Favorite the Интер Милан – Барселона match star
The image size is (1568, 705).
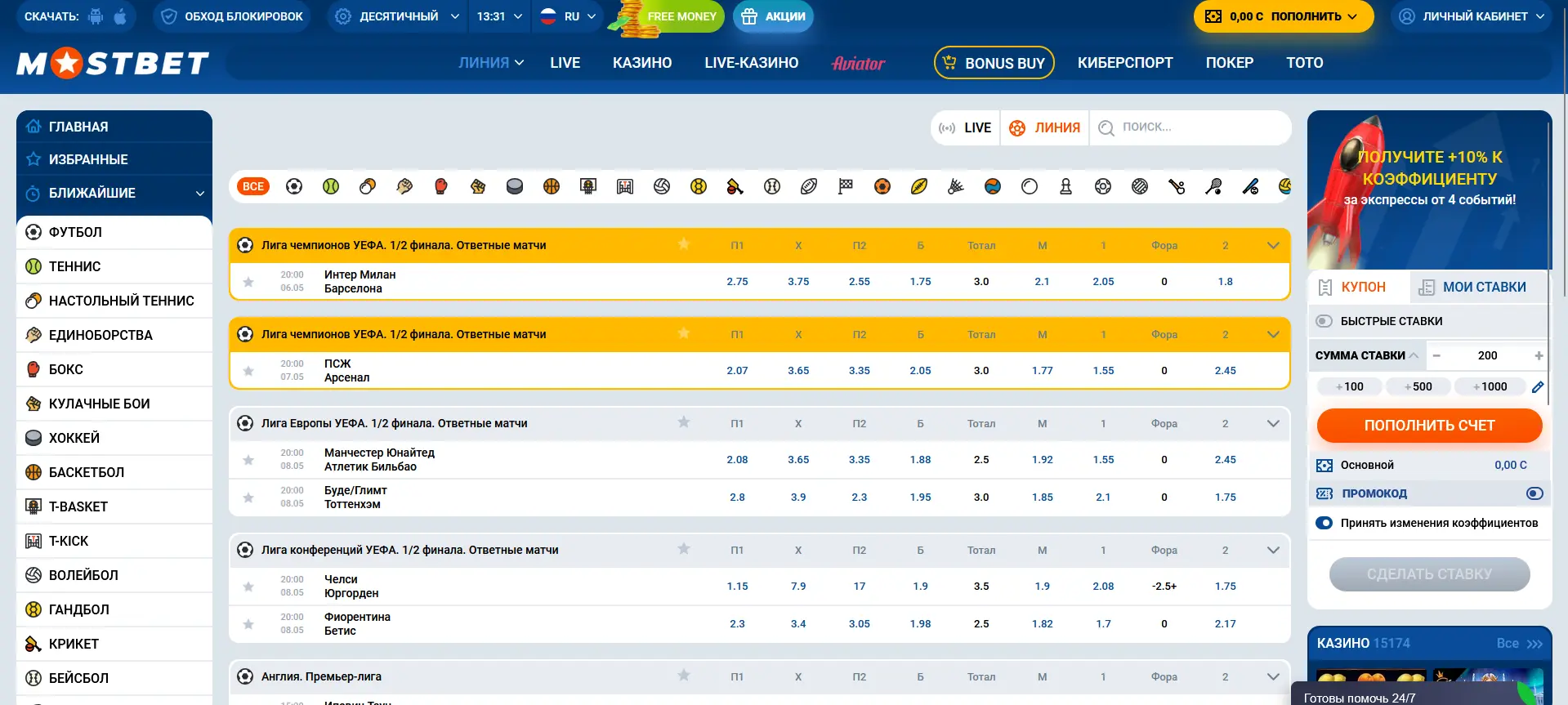click(x=248, y=282)
